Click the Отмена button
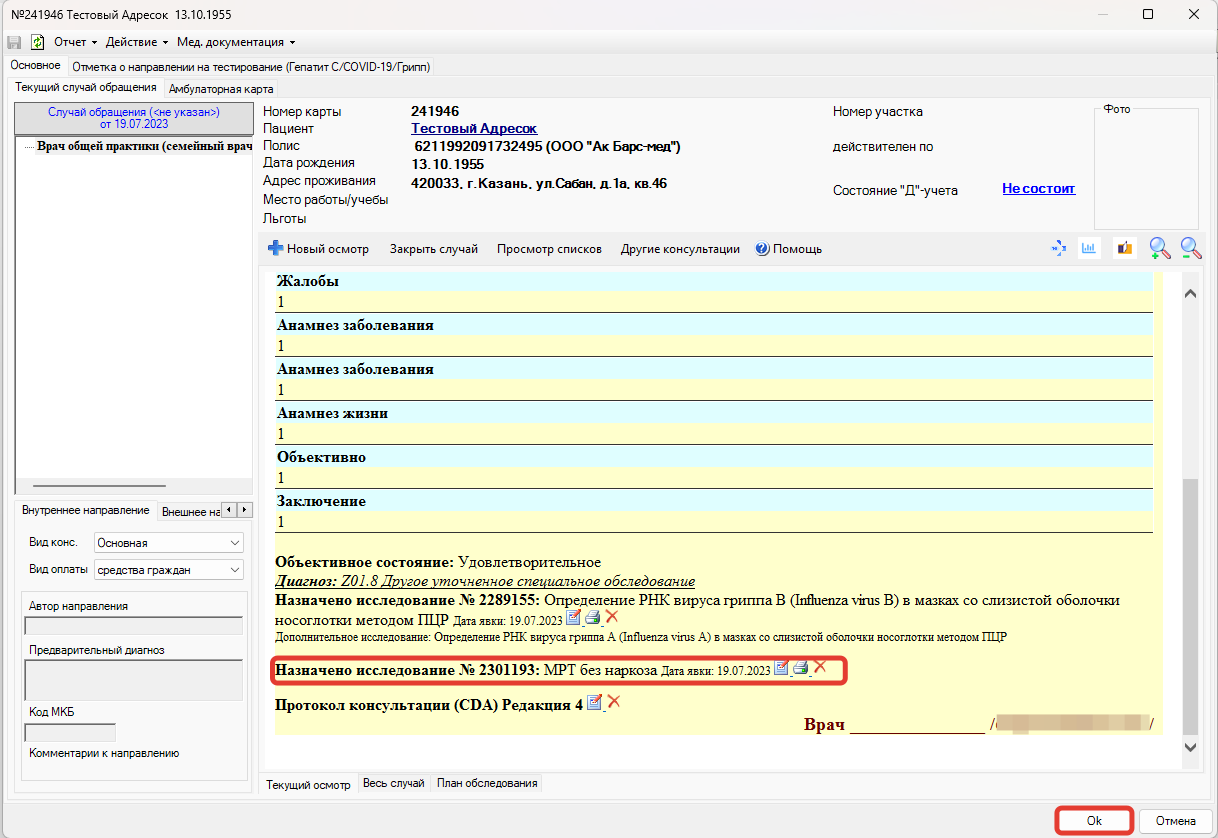This screenshot has height=838, width=1218. click(x=1175, y=820)
